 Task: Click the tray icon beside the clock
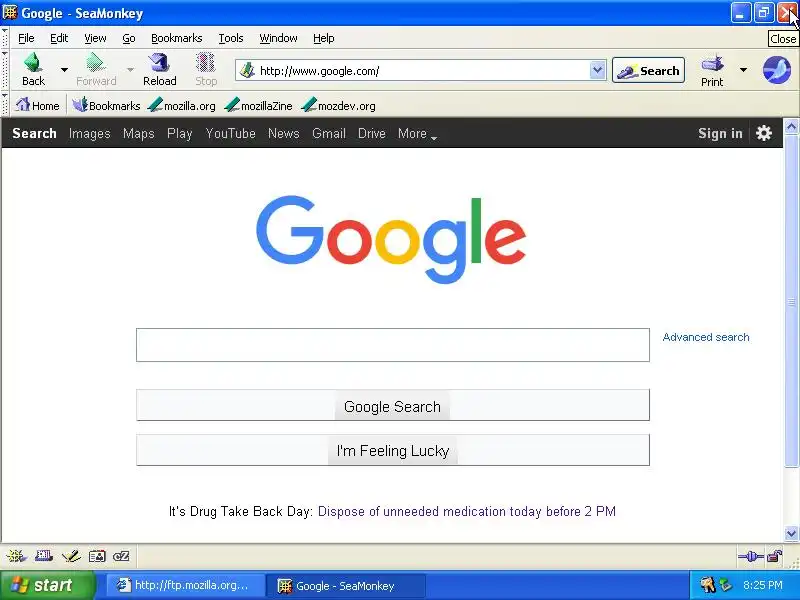726,585
